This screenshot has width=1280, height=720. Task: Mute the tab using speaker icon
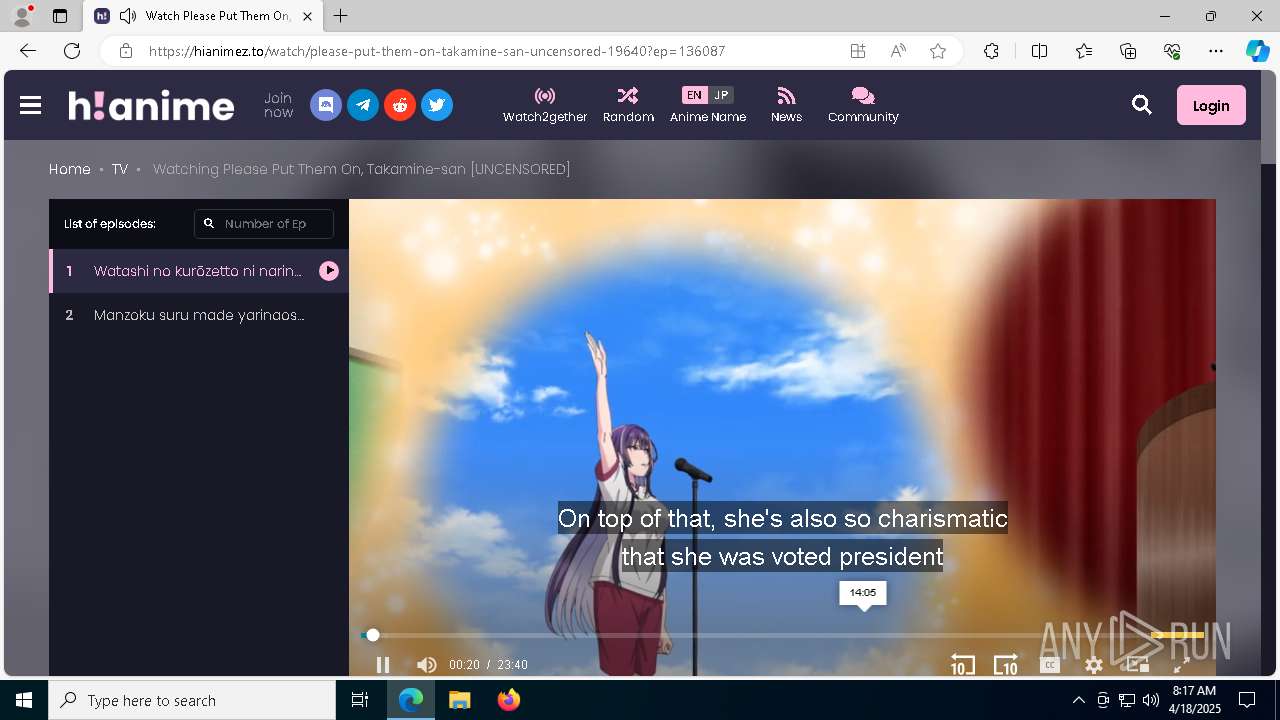tap(128, 16)
